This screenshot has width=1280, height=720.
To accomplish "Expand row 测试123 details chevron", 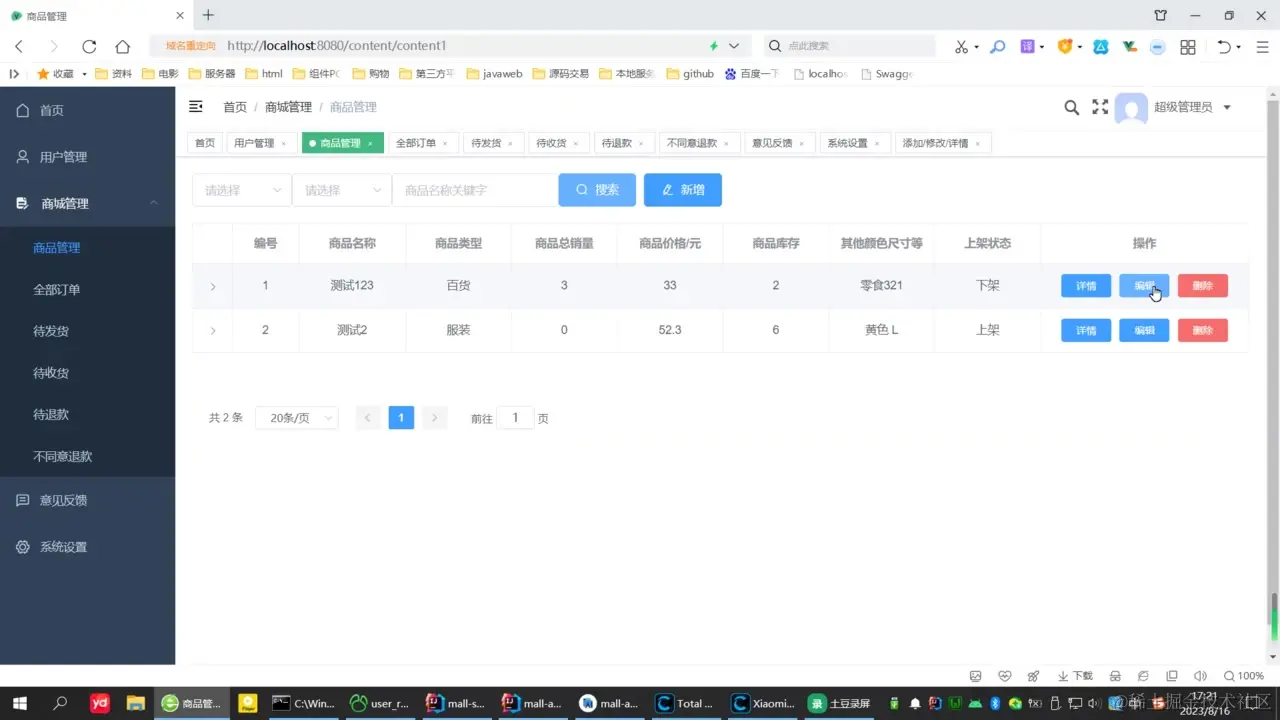I will coord(213,287).
